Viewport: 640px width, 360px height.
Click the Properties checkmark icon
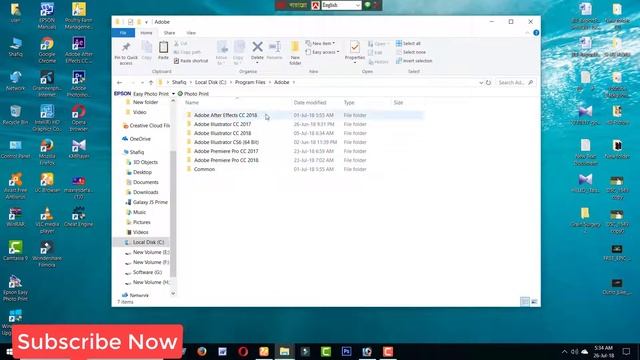pos(355,47)
